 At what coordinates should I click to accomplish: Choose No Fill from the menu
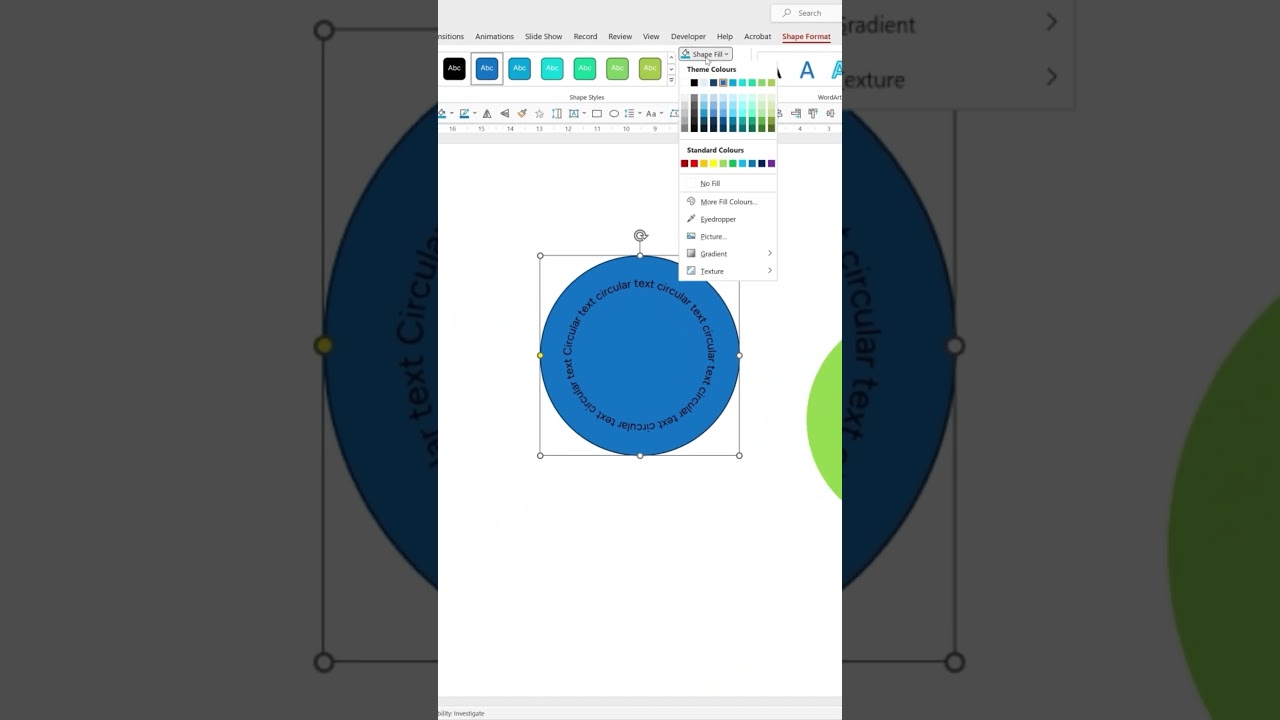[728, 184]
